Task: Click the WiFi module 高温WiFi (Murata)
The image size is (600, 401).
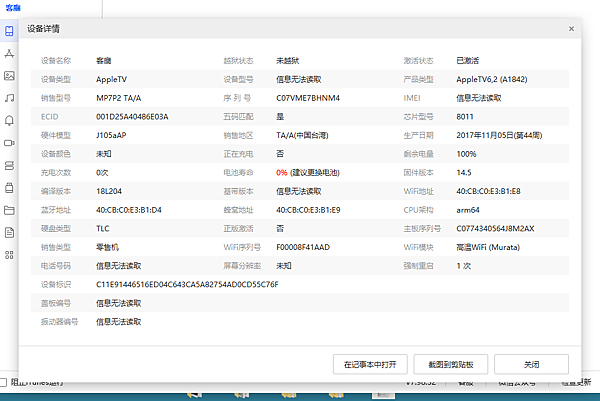Action: pyautogui.click(x=488, y=247)
